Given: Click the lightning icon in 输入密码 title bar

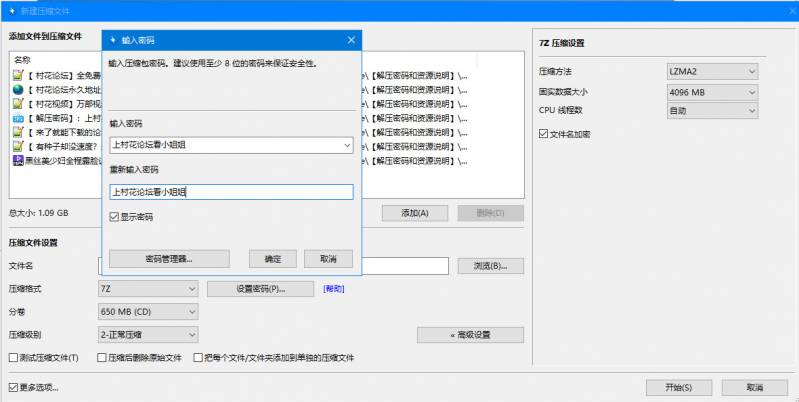Looking at the screenshot, I should [111, 40].
